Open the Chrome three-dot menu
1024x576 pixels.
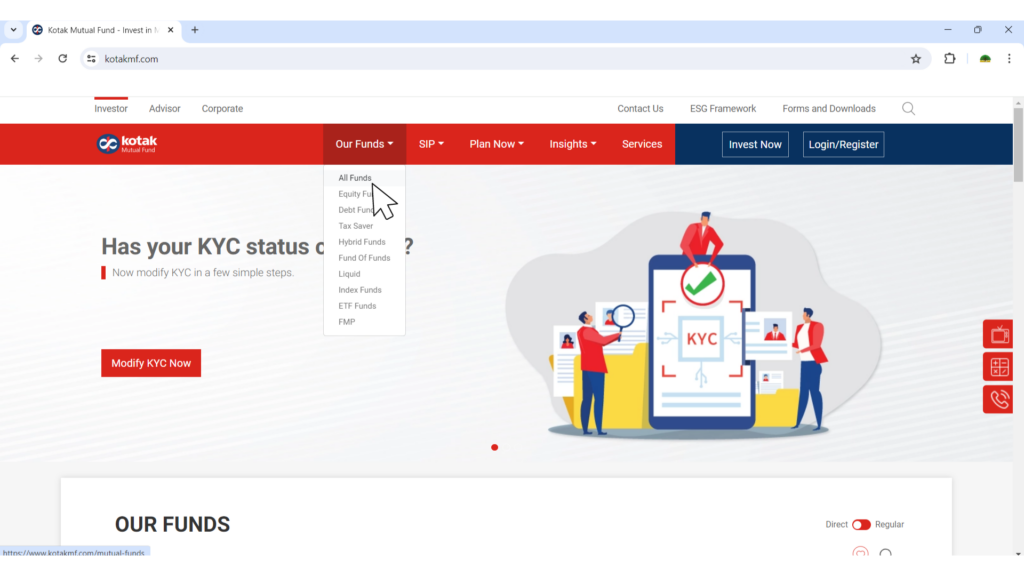pos(1009,59)
